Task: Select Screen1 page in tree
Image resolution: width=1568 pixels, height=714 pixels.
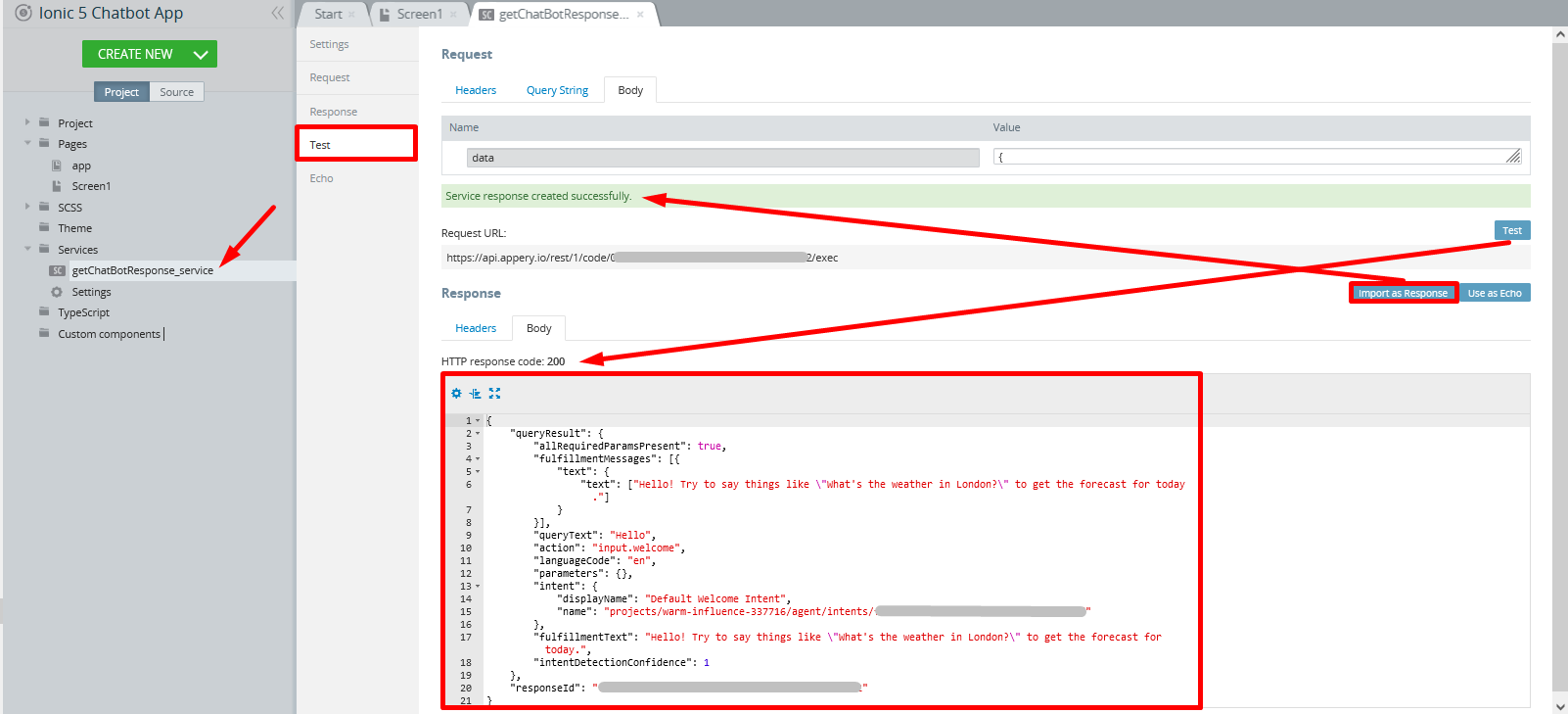Action: coord(91,186)
